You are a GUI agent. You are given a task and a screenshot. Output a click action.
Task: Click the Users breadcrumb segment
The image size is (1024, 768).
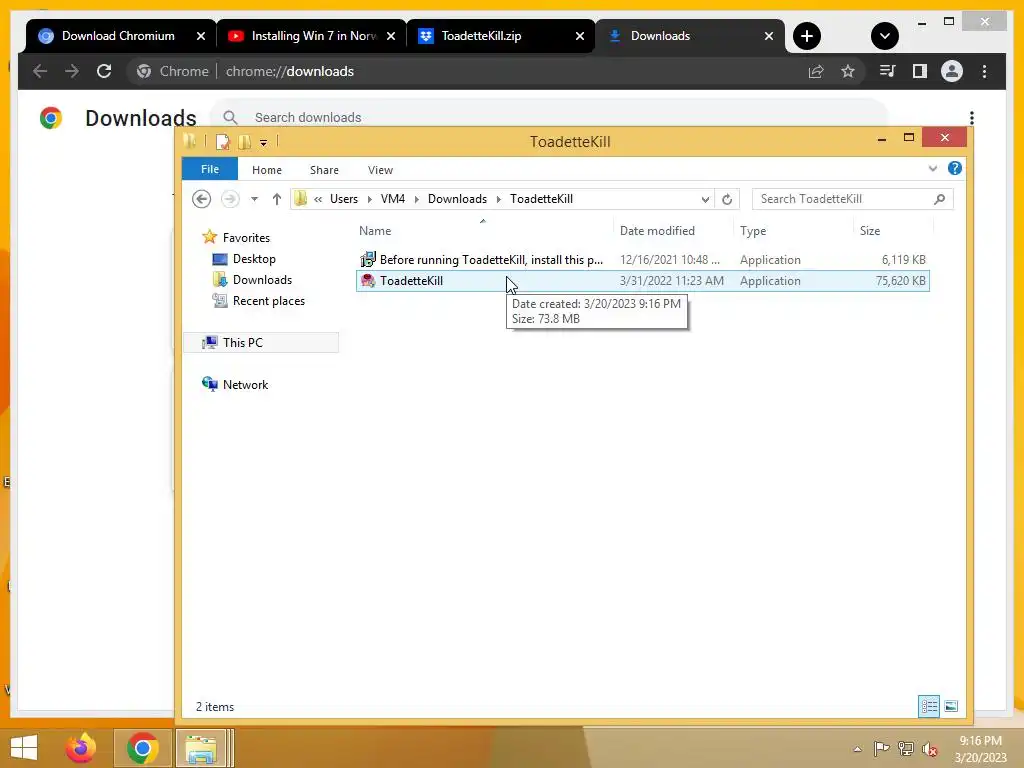click(x=344, y=199)
